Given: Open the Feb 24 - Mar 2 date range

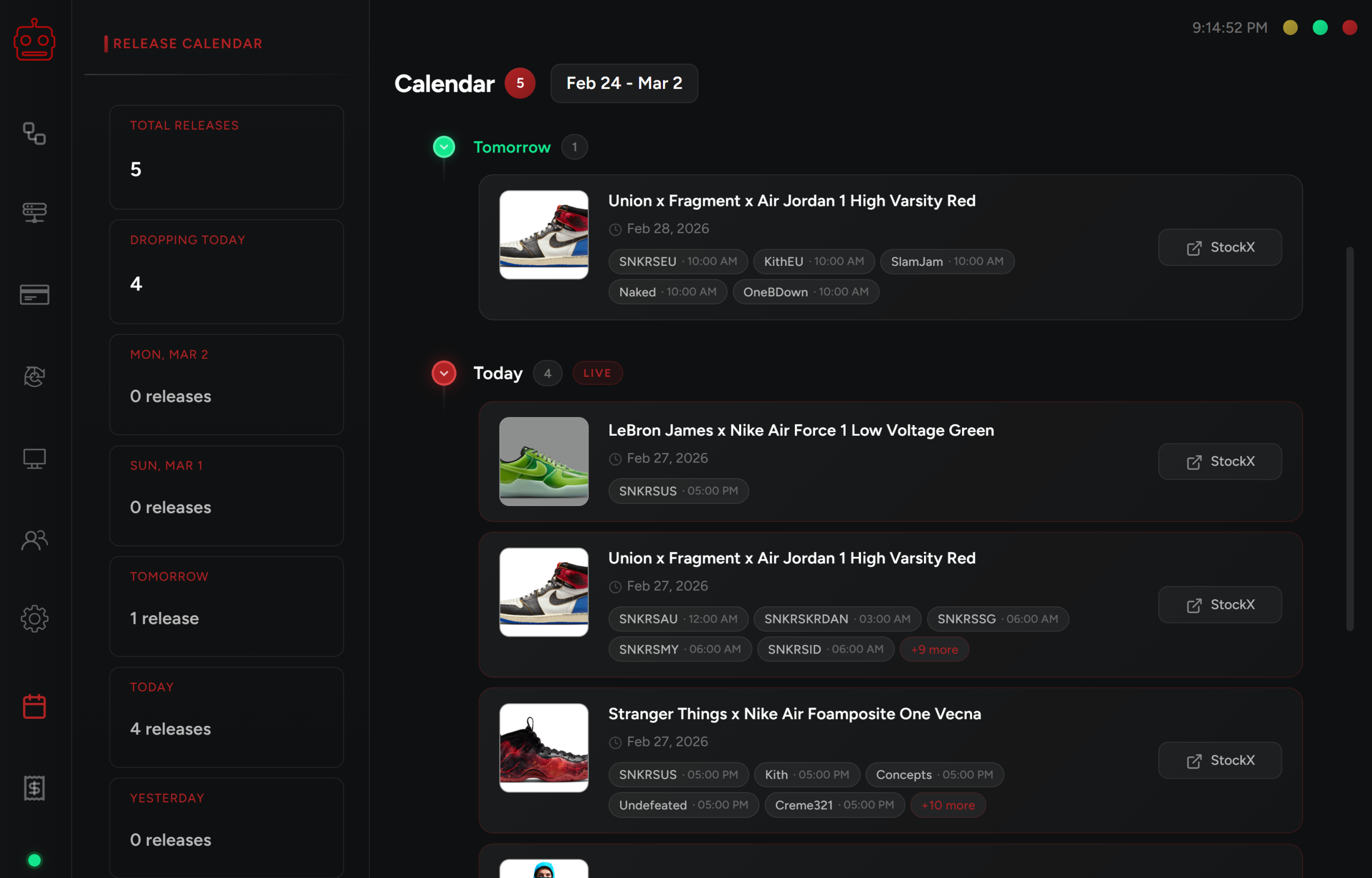Looking at the screenshot, I should tap(624, 83).
